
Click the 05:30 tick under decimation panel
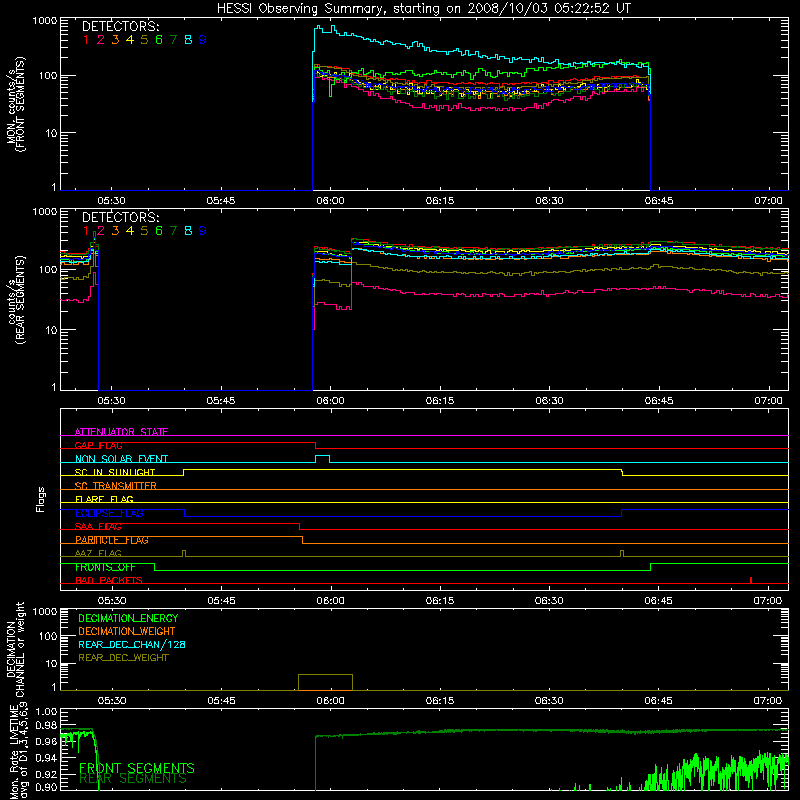[x=112, y=701]
